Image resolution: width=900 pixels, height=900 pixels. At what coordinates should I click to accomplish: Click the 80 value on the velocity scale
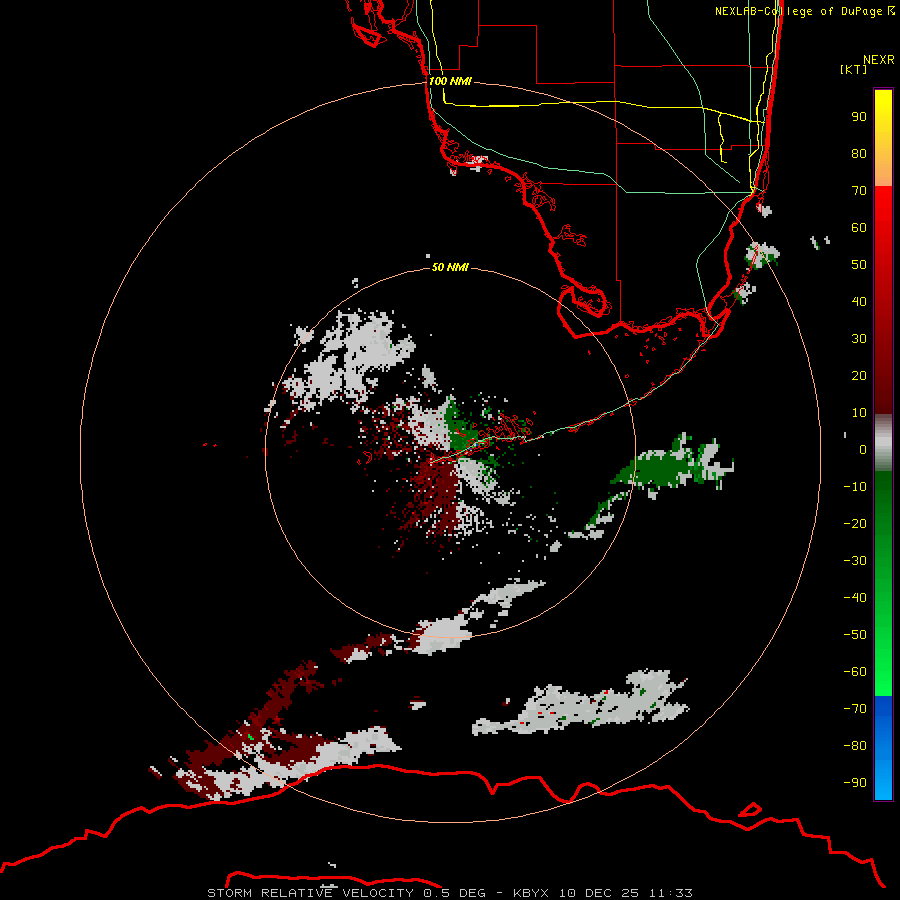(859, 153)
